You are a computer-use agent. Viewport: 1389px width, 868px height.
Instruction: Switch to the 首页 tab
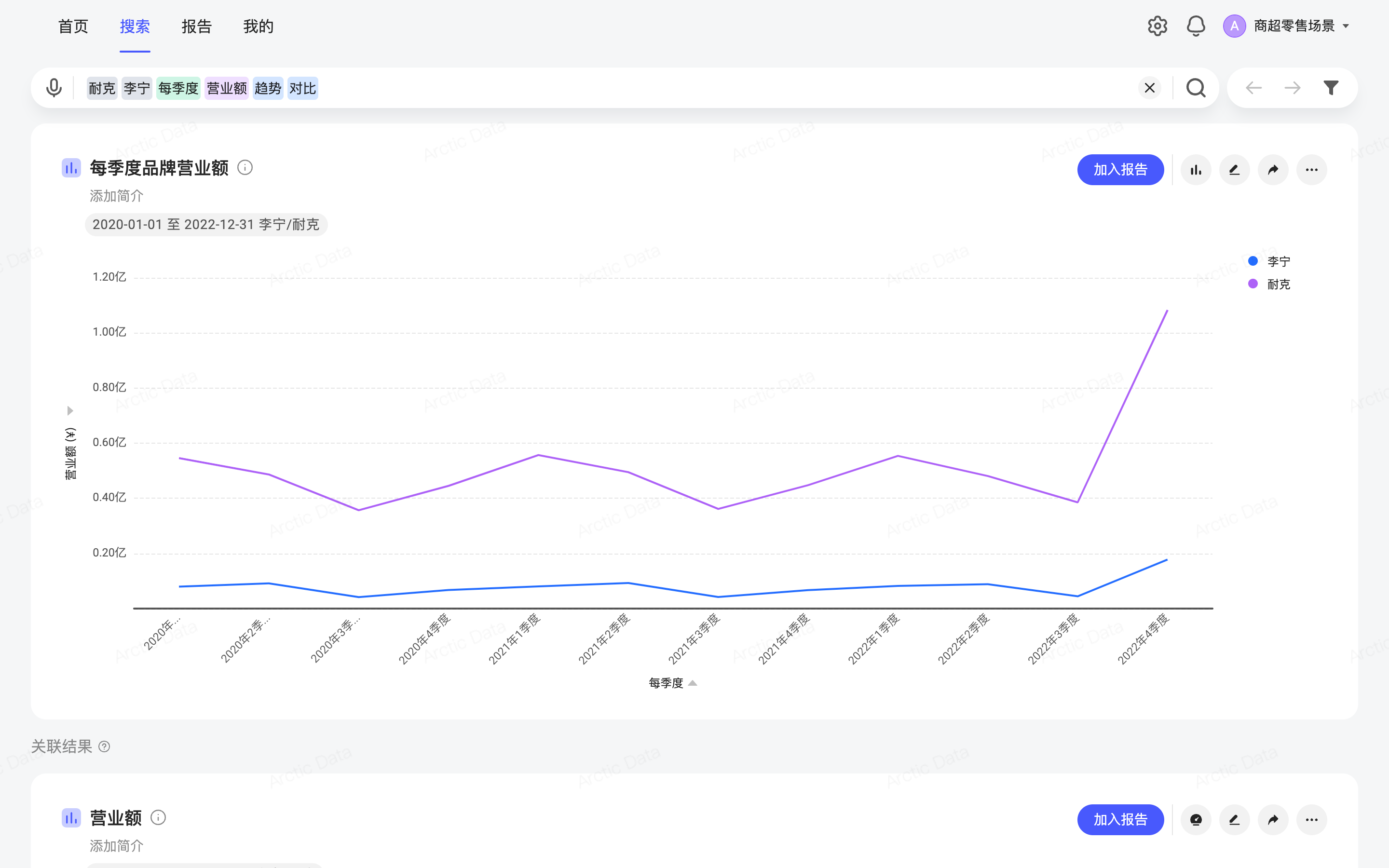click(73, 27)
